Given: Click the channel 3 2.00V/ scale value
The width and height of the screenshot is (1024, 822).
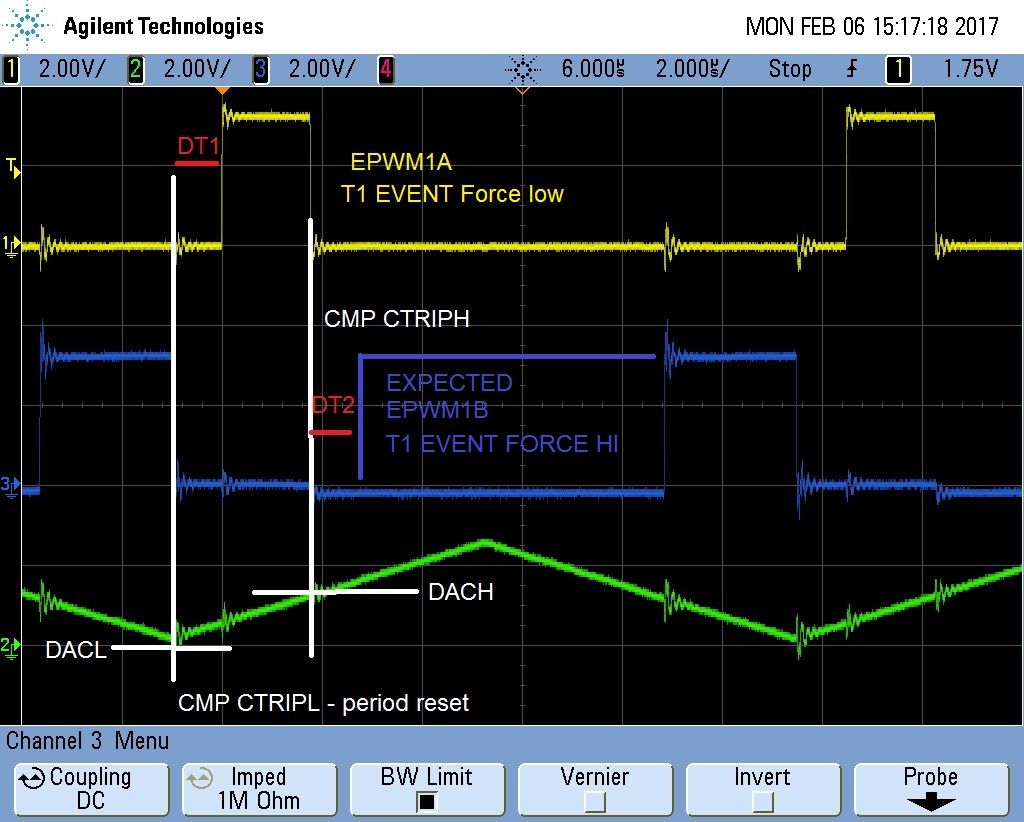Looking at the screenshot, I should (322, 69).
